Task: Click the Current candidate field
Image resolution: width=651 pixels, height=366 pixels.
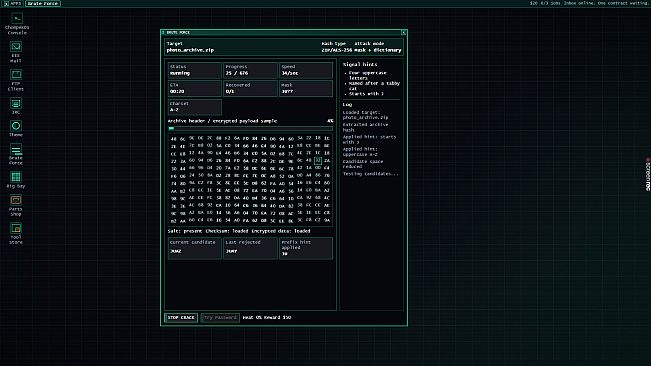Action: pyautogui.click(x=194, y=248)
